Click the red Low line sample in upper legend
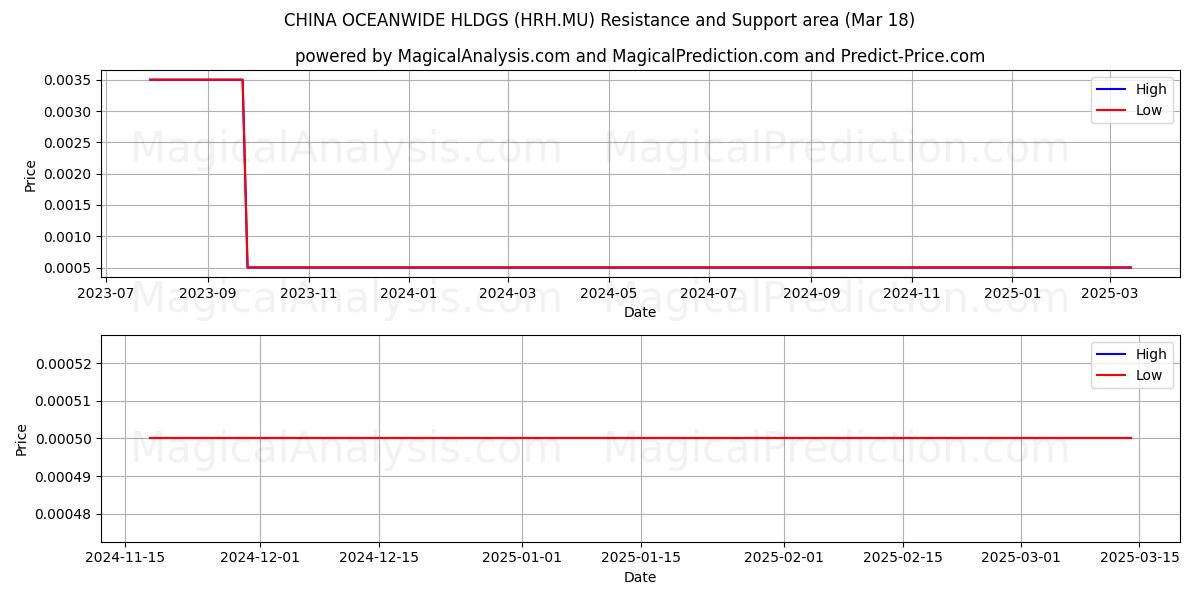The height and width of the screenshot is (600, 1200). [x=1112, y=112]
